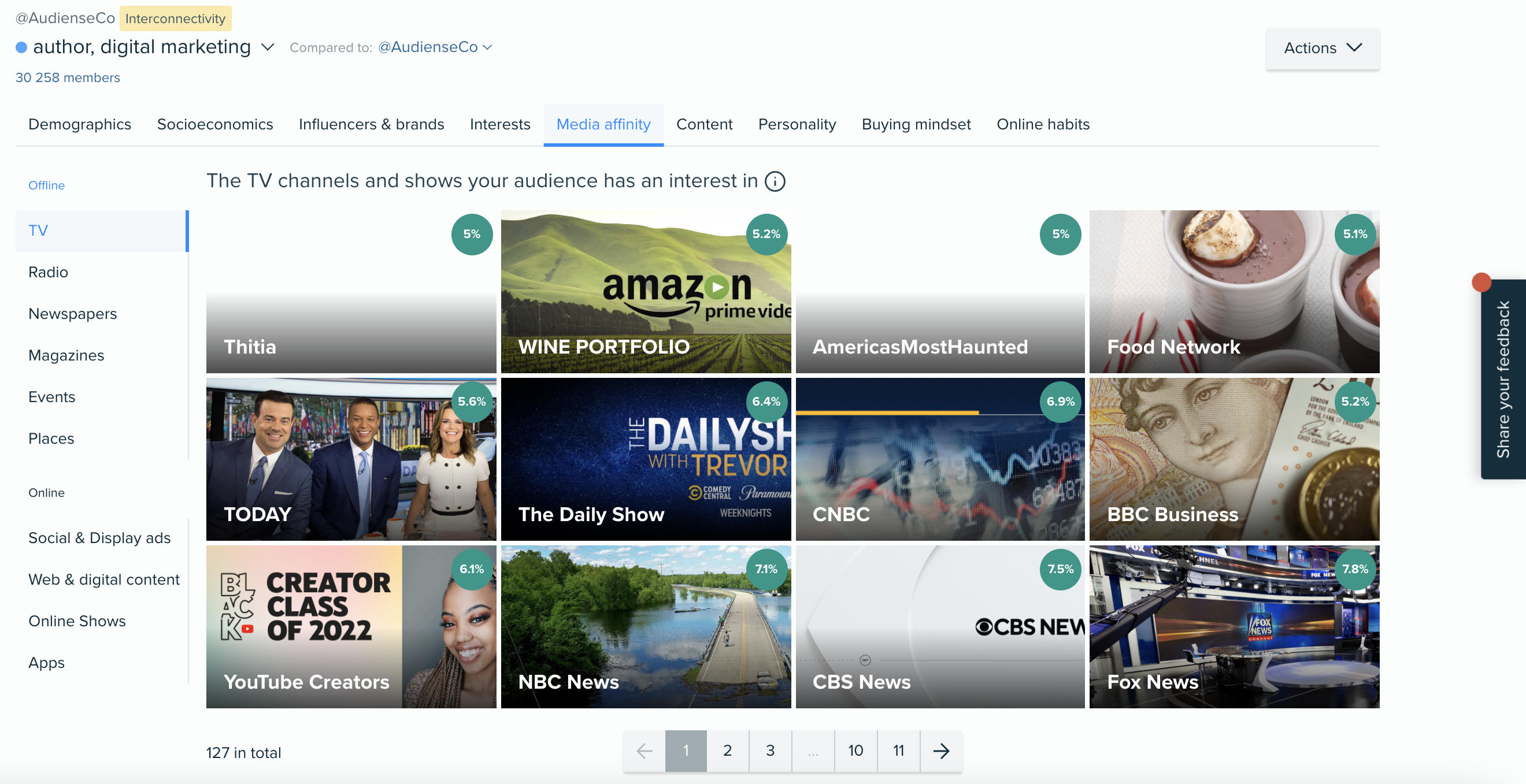Image resolution: width=1526 pixels, height=784 pixels.
Task: Open the AmericasMostHaunted card
Action: pos(940,291)
